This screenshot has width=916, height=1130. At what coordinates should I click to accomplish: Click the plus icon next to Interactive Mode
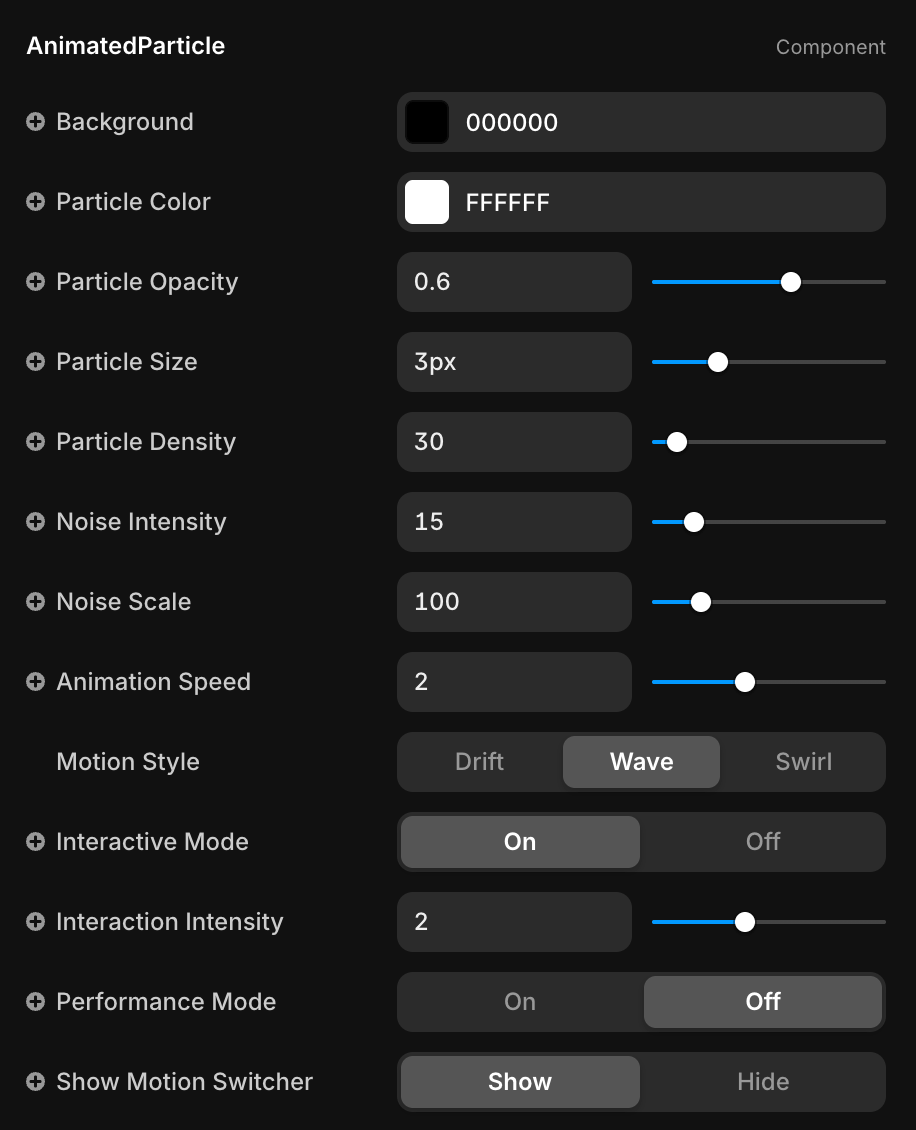(35, 842)
